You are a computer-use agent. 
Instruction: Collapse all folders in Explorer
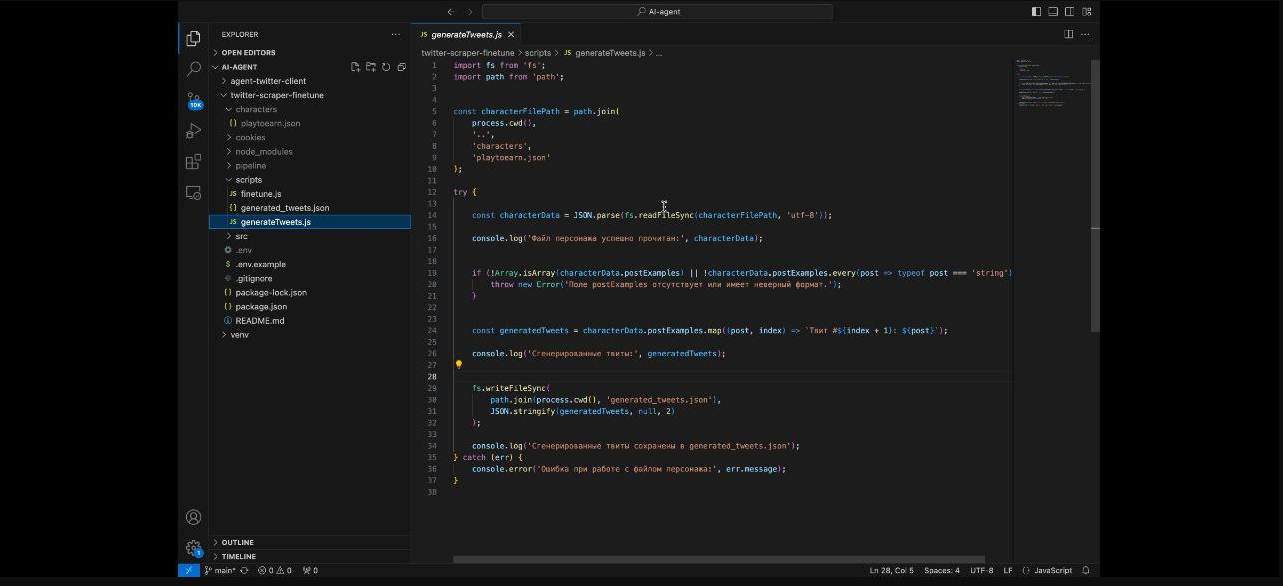click(403, 66)
